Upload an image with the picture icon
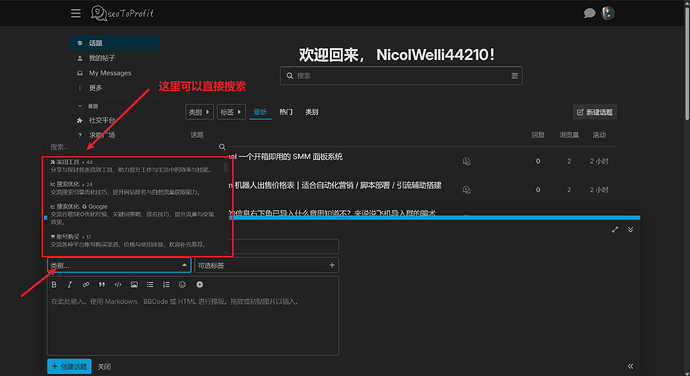This screenshot has height=376, width=690. (134, 285)
